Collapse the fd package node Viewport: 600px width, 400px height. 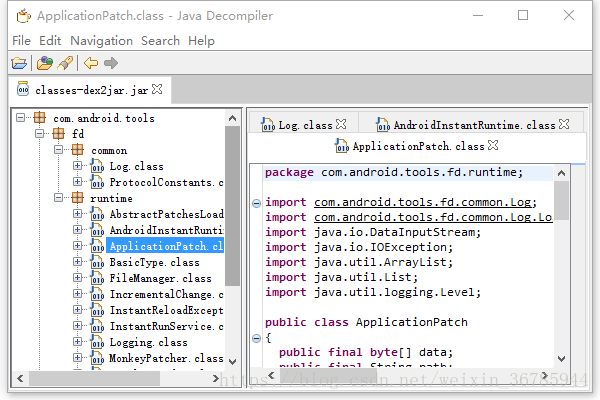click(39, 134)
